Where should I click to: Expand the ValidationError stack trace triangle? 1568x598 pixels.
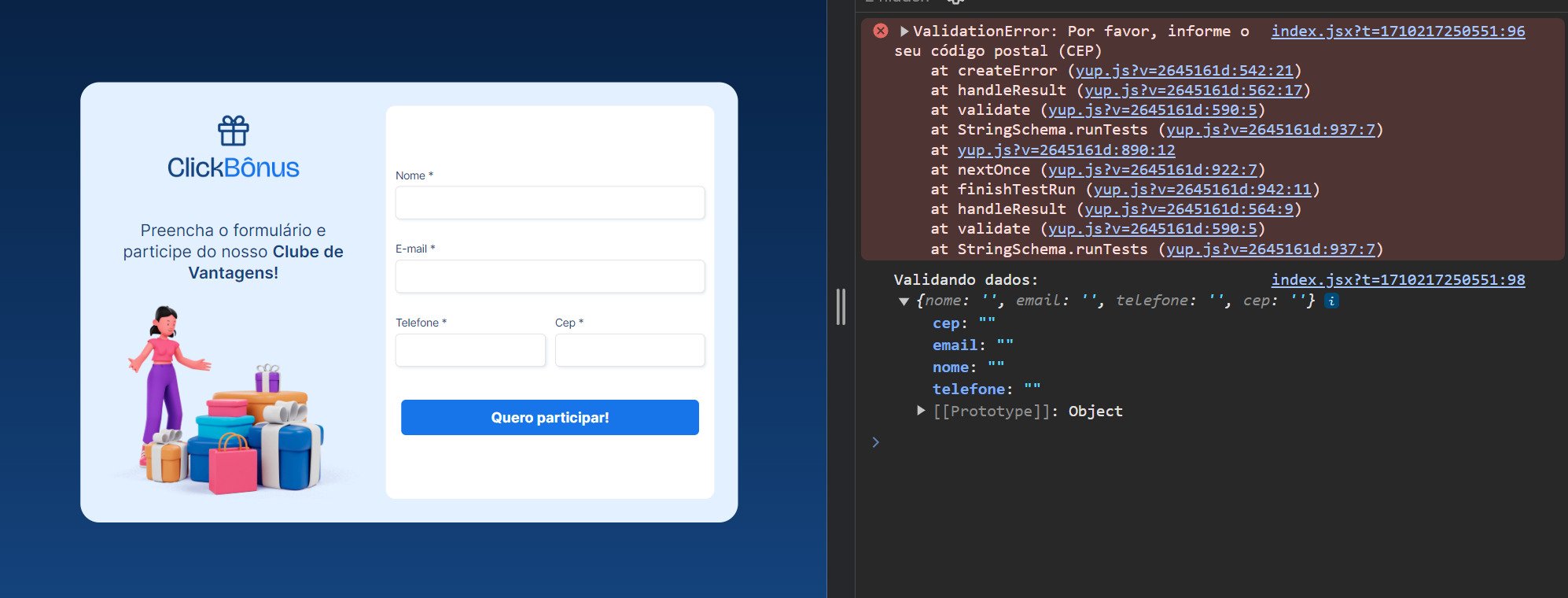[904, 31]
